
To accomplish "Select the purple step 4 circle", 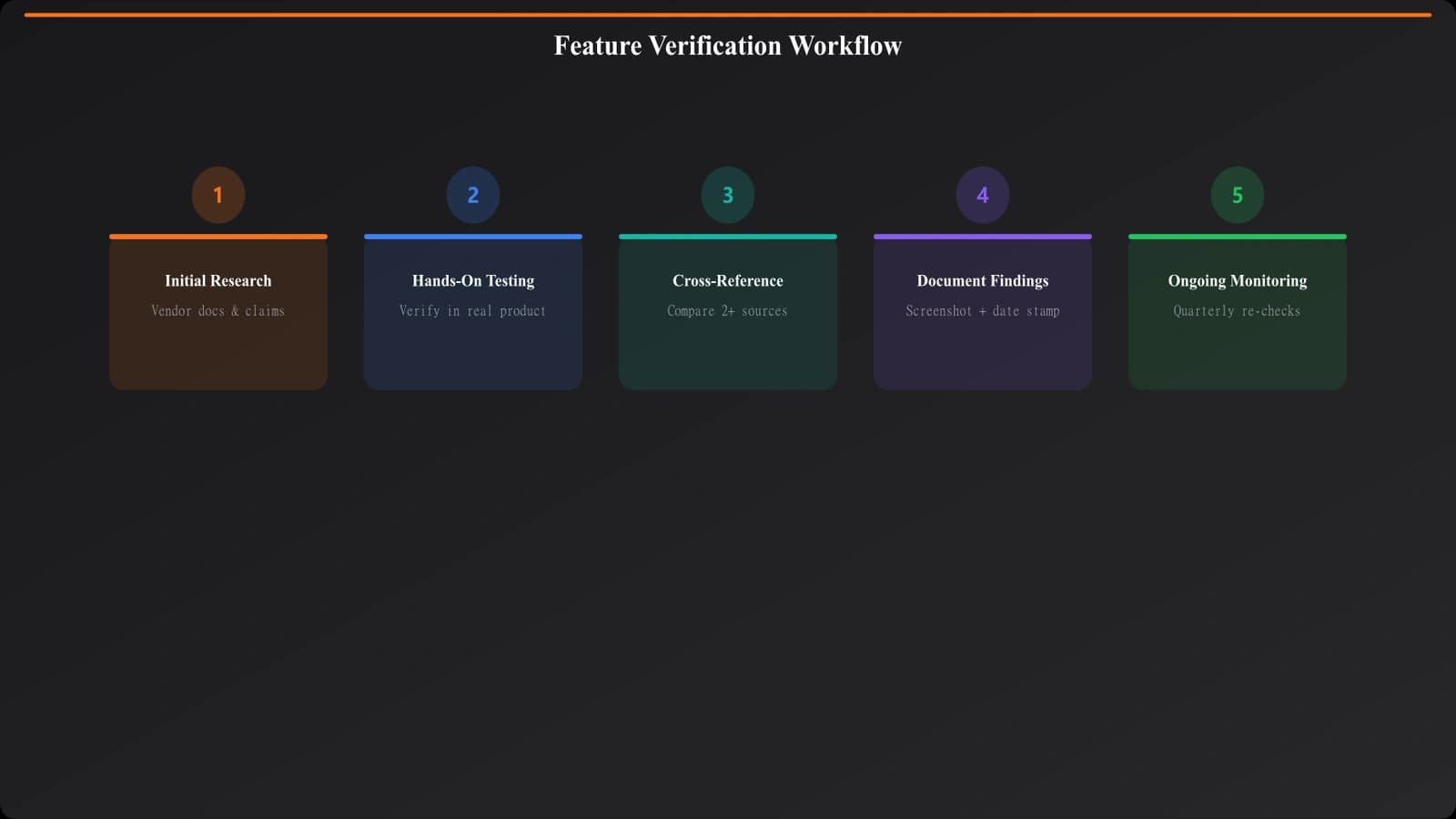I will coord(982,194).
